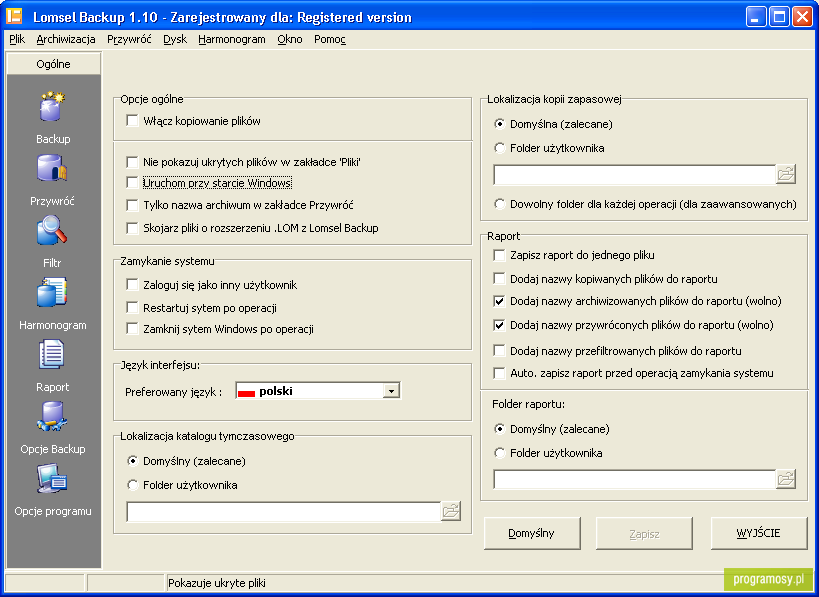
Task: Open the Backup sidebar icon
Action: click(52, 107)
